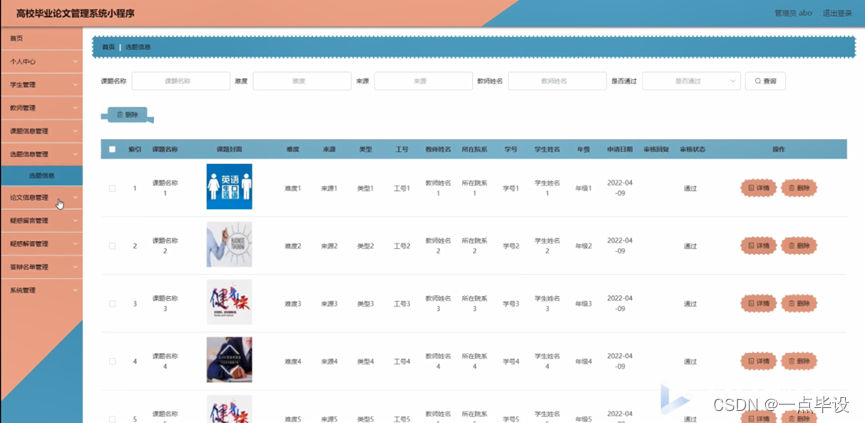
Task: Click the 审核状态 column header
Action: click(x=692, y=149)
